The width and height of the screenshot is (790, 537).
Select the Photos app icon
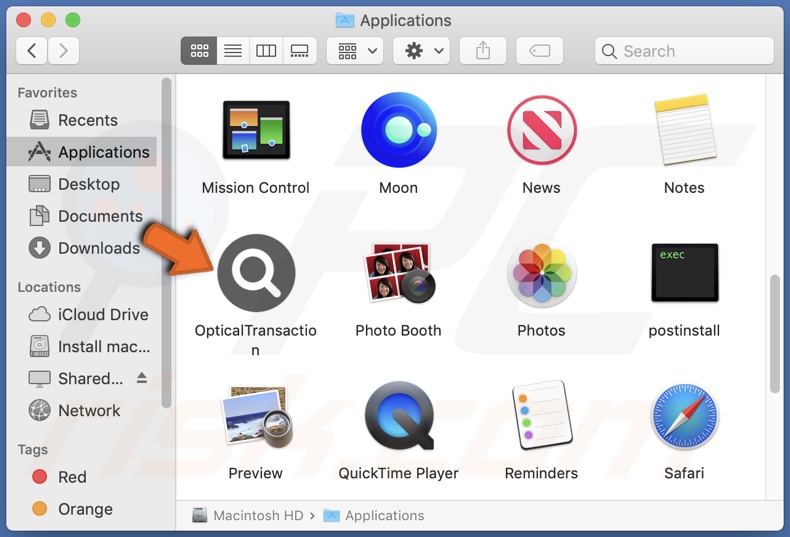click(542, 273)
